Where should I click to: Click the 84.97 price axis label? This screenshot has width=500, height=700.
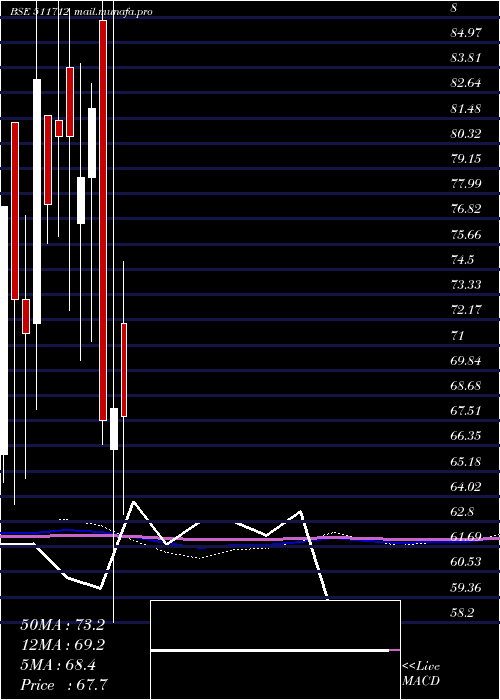coord(466,33)
